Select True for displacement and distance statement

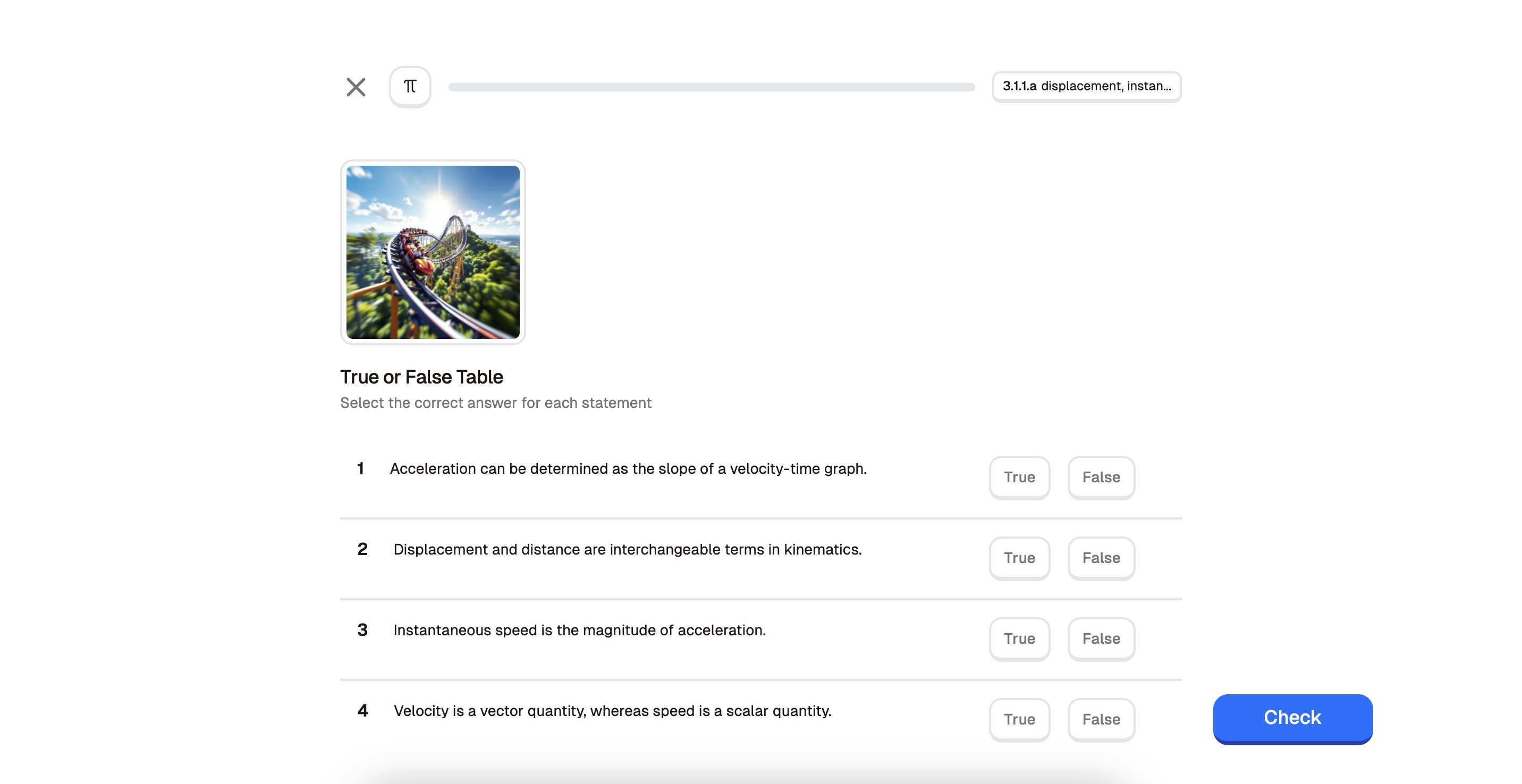point(1019,558)
